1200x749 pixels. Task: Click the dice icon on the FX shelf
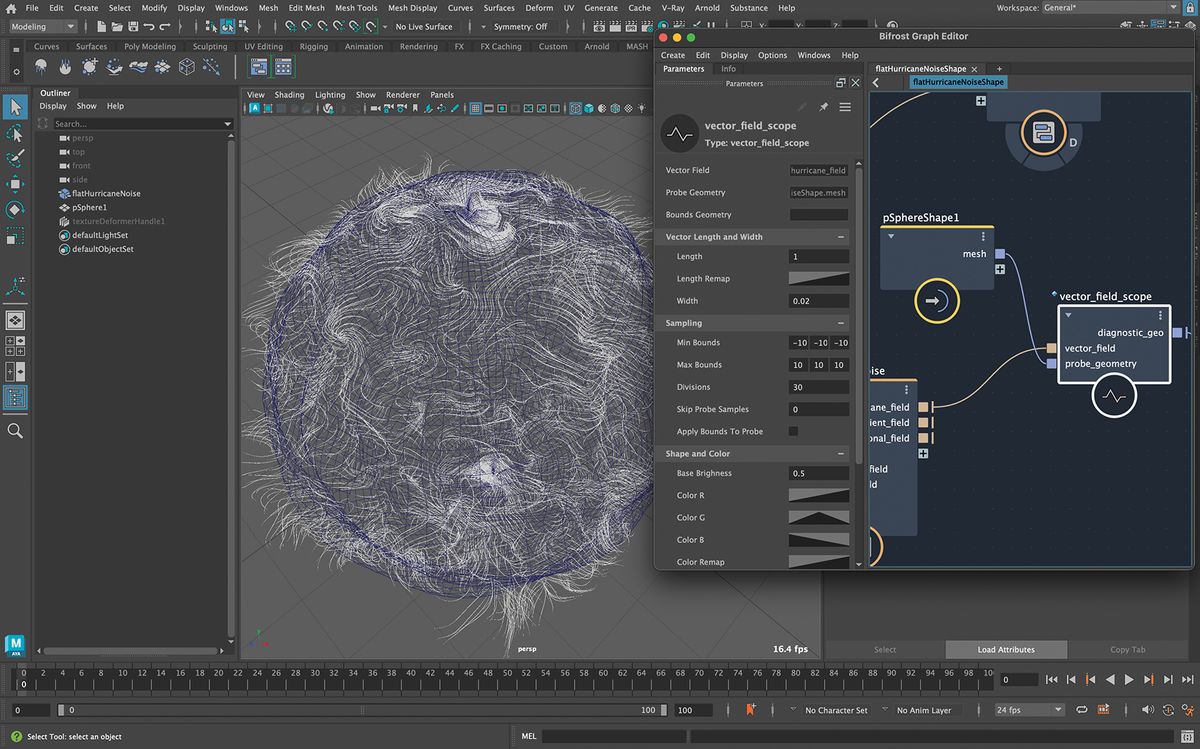pyautogui.click(x=186, y=66)
